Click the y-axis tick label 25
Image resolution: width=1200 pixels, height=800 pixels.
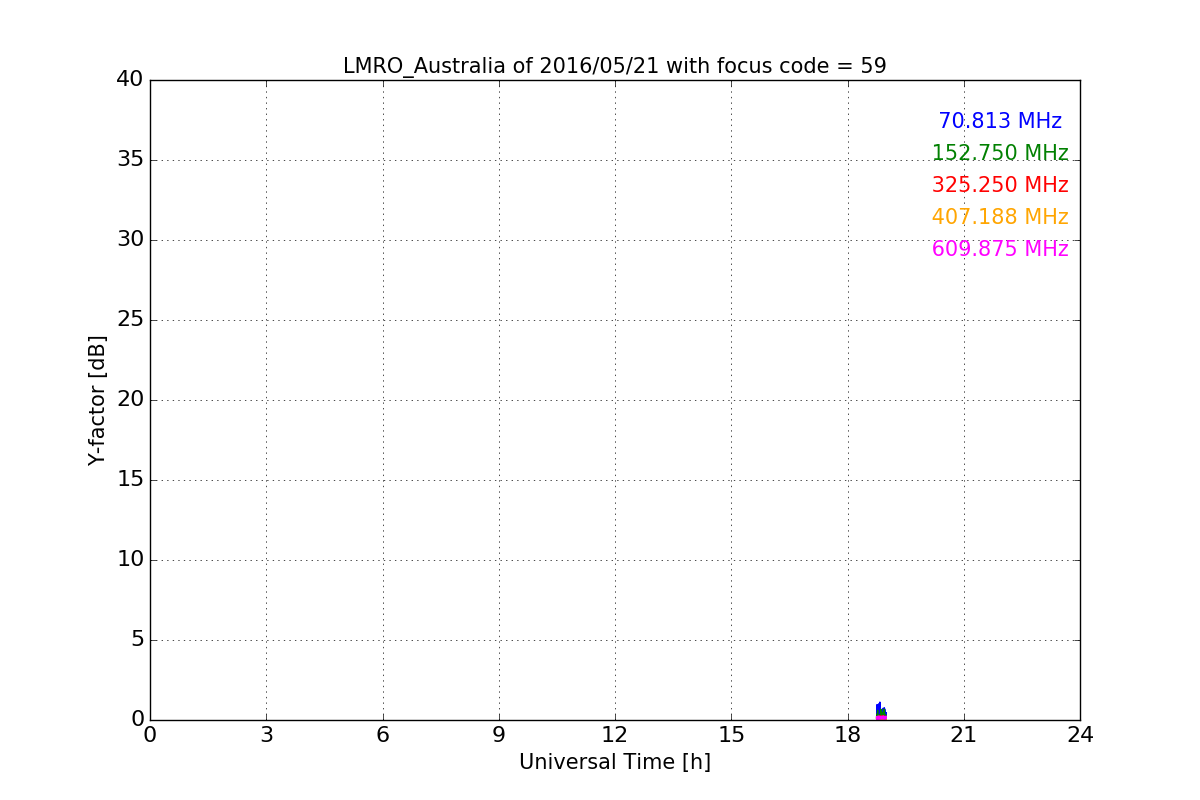[x=130, y=320]
